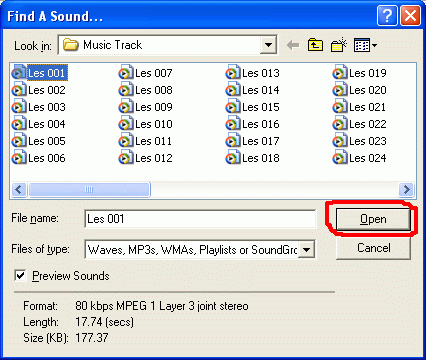Click the Cancel button

click(373, 248)
